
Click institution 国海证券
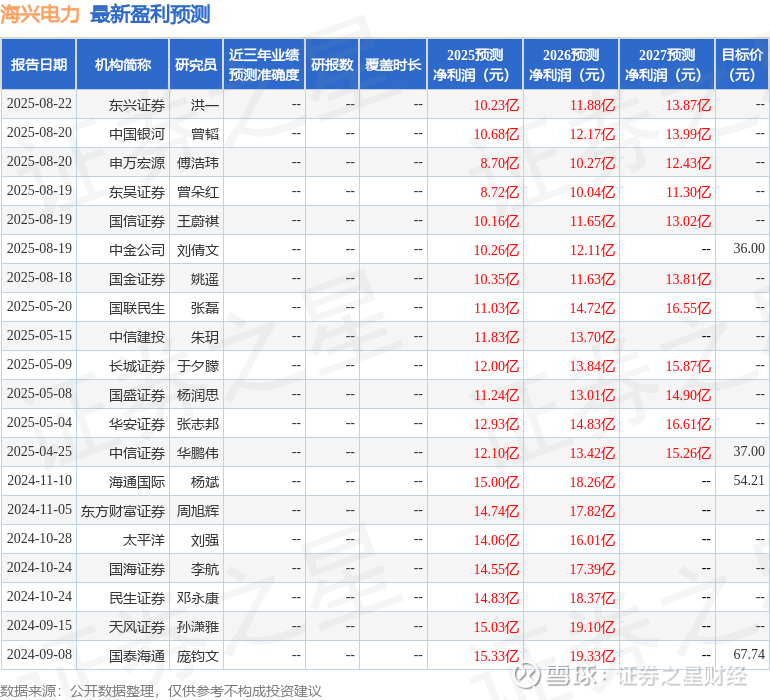point(137,568)
